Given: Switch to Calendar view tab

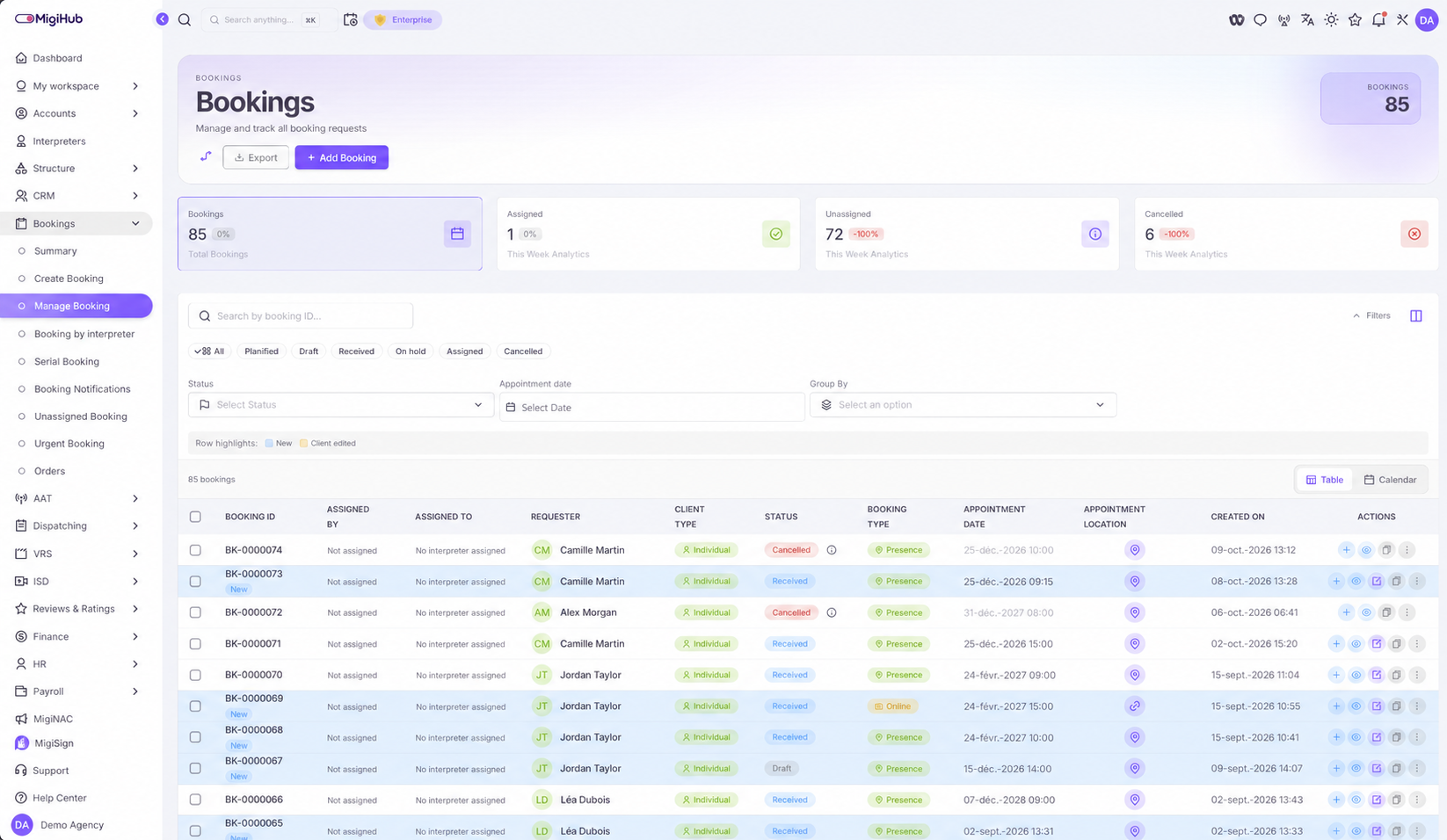Looking at the screenshot, I should [x=1390, y=480].
